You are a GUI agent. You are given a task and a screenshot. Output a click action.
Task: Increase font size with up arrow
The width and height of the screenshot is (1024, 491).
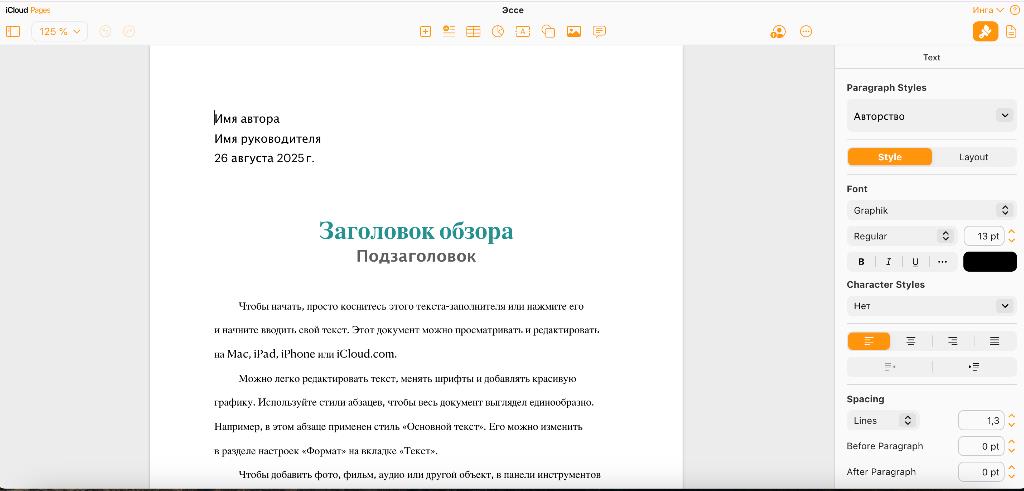[x=1012, y=231]
